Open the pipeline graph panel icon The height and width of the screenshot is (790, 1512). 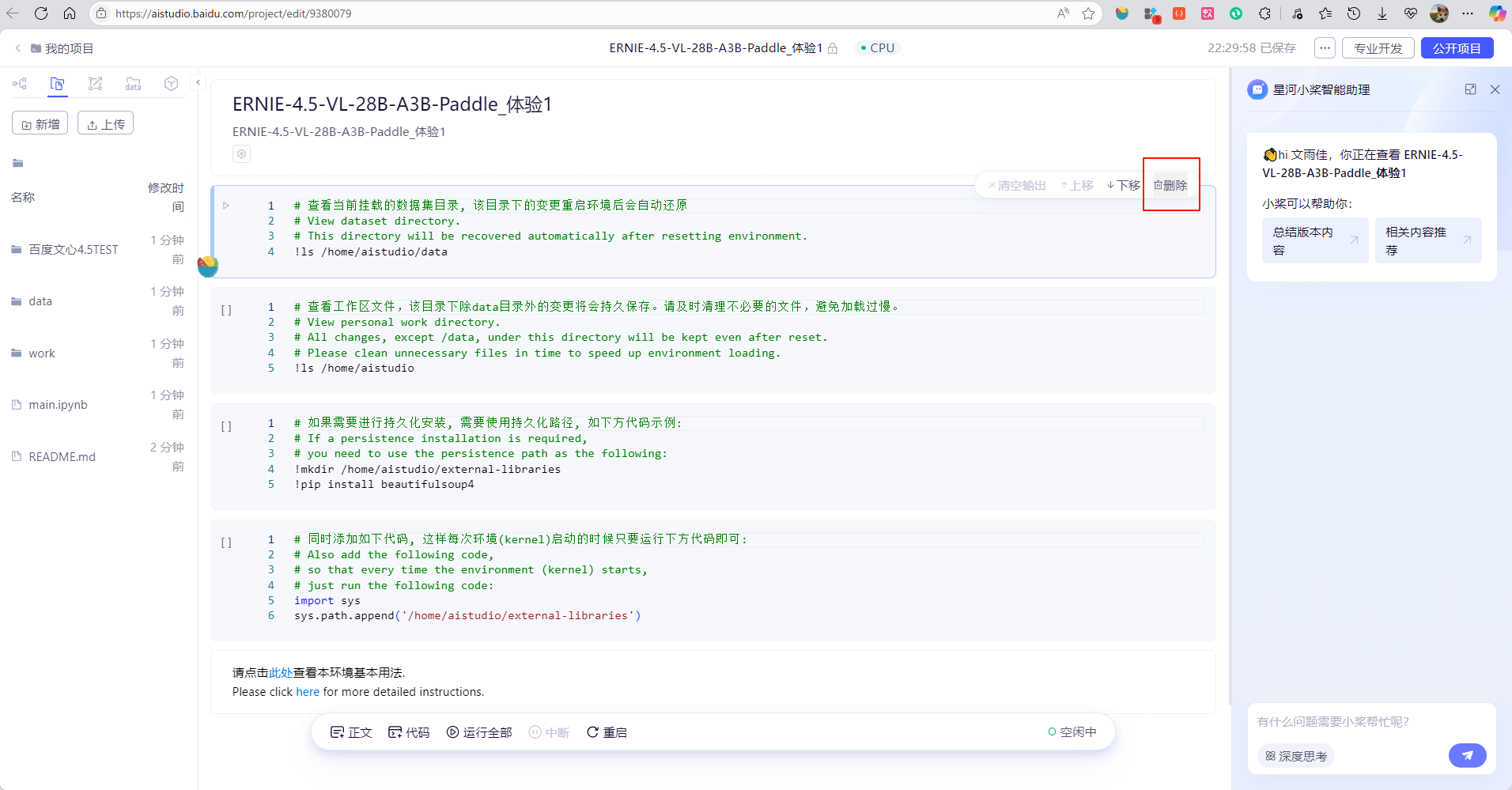(95, 84)
